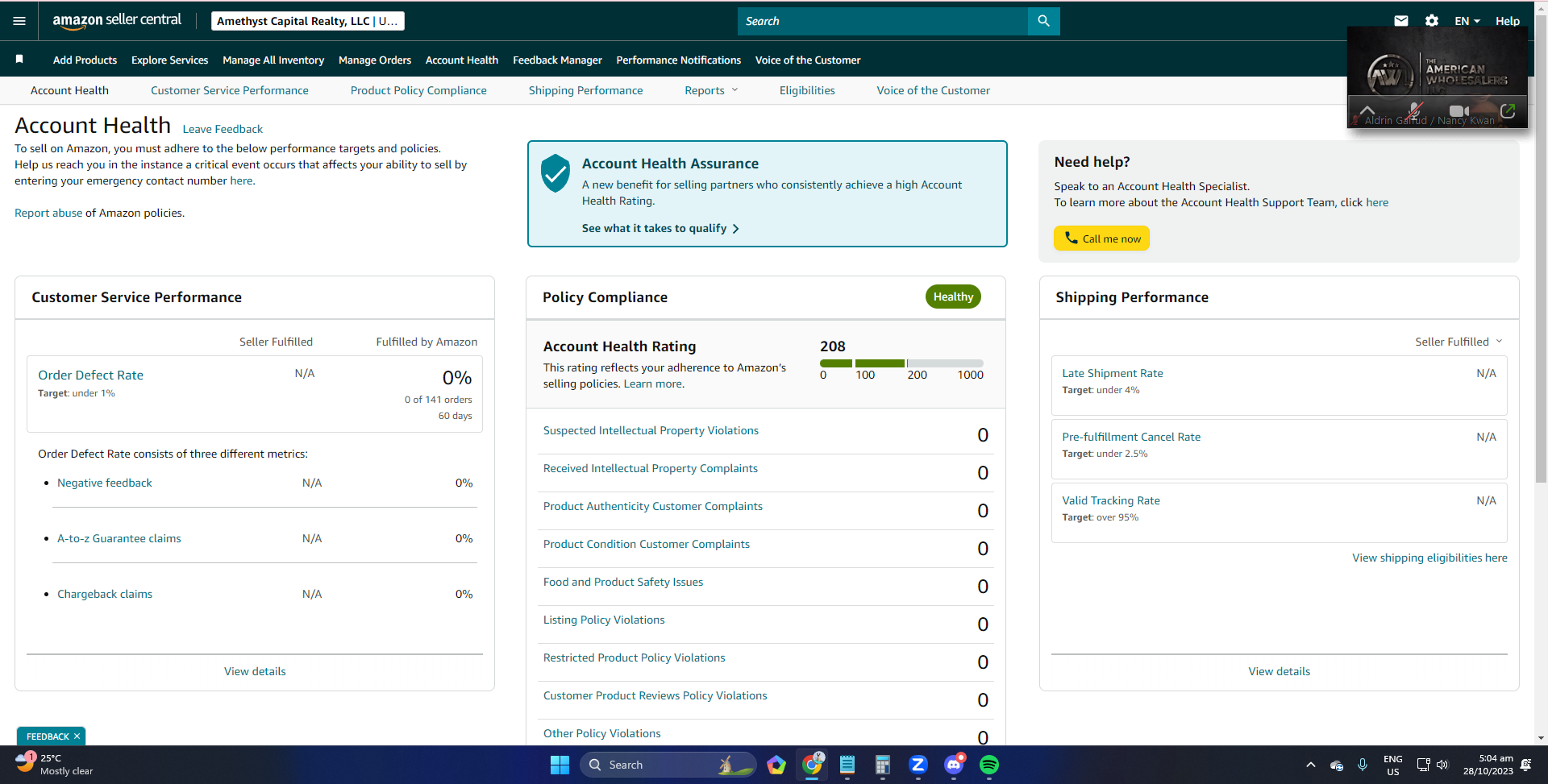Screen dimensions: 1548x784
Task: Open Zoom from the taskbar
Action: pos(918,765)
